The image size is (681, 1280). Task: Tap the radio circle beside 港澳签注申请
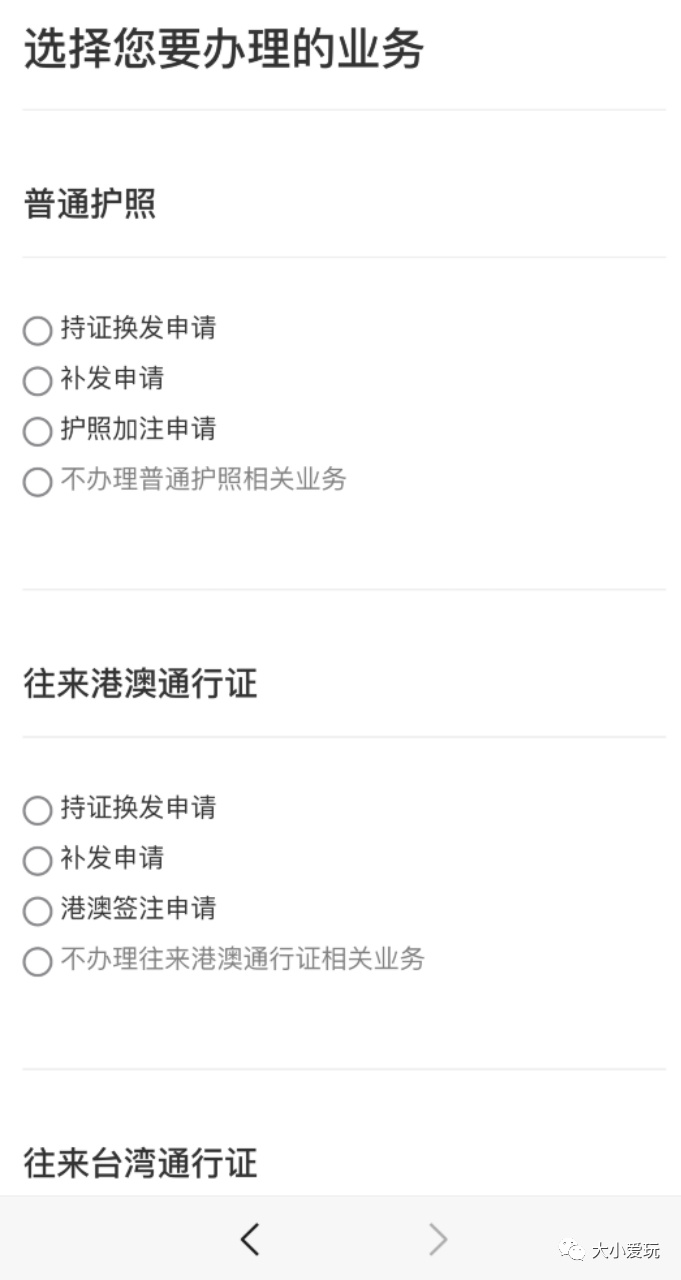coord(37,911)
